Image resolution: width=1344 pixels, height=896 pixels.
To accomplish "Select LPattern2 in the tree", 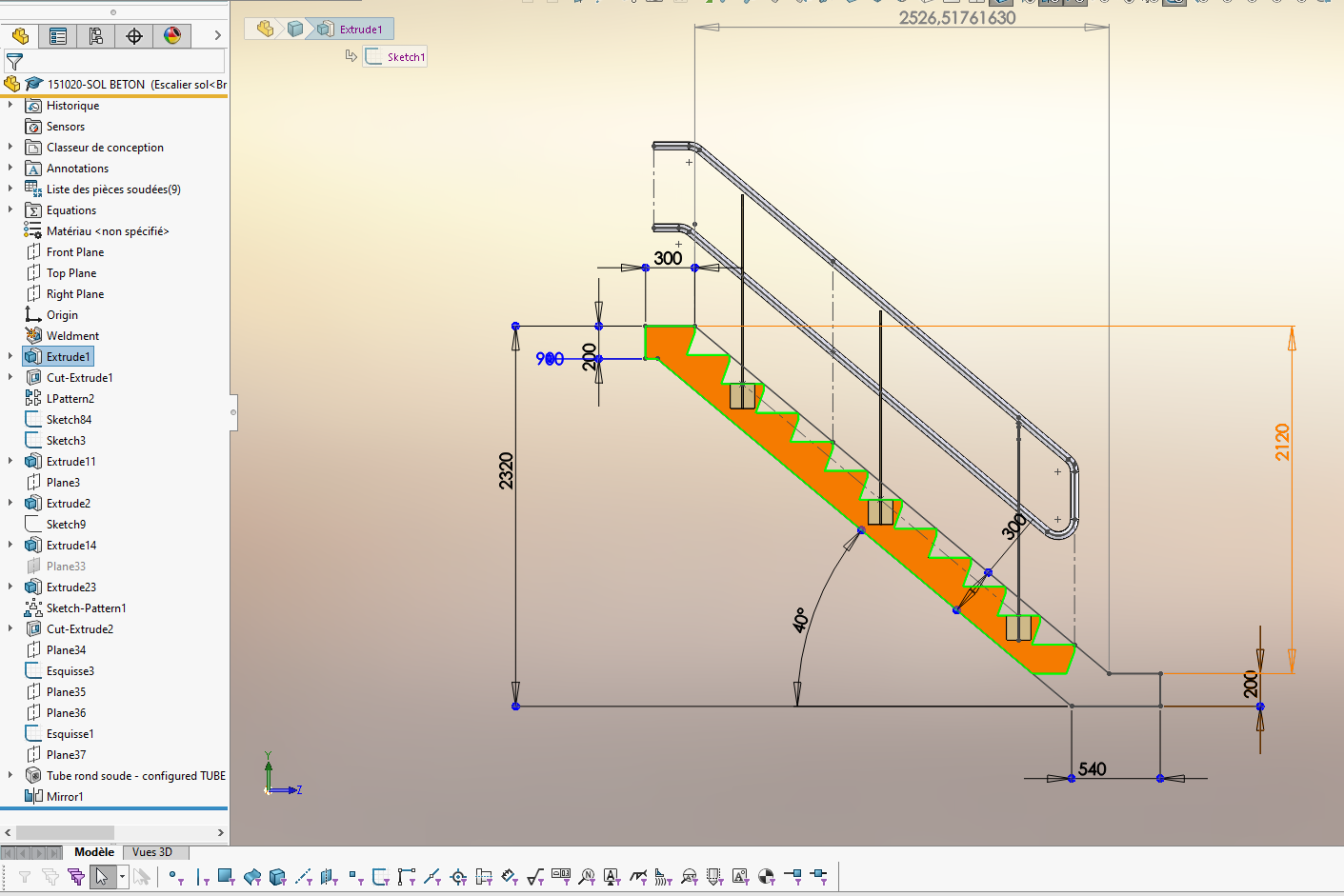I will coord(70,399).
